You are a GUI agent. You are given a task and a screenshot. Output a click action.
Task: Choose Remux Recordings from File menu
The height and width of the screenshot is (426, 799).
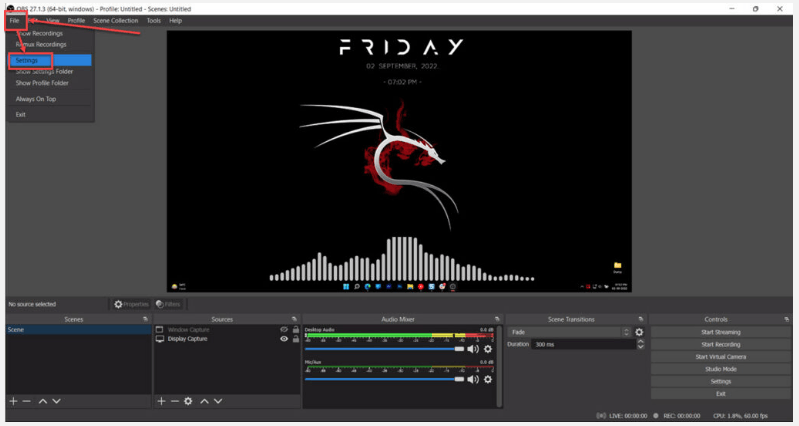click(x=41, y=44)
